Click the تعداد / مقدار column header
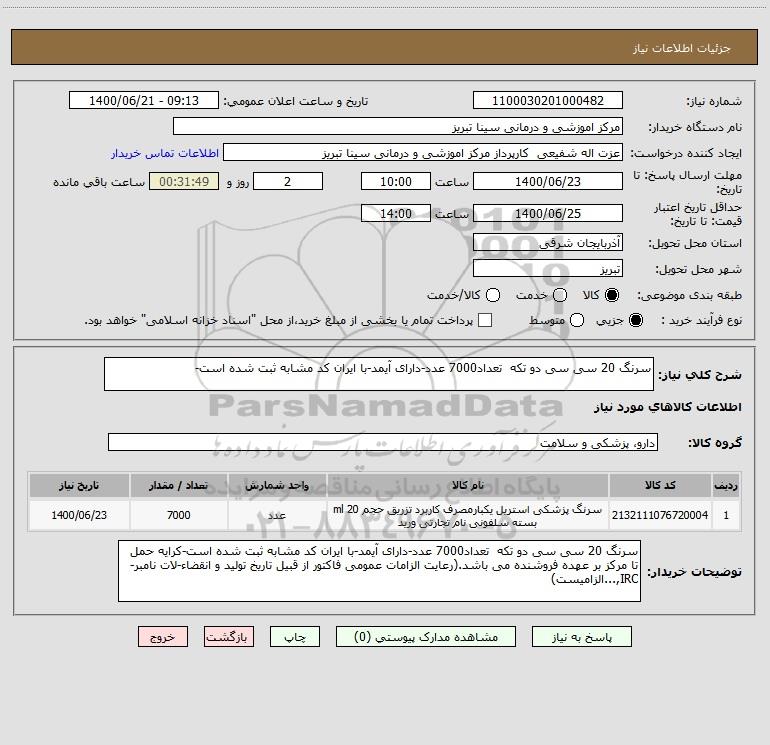The width and height of the screenshot is (770, 745). coord(178,485)
